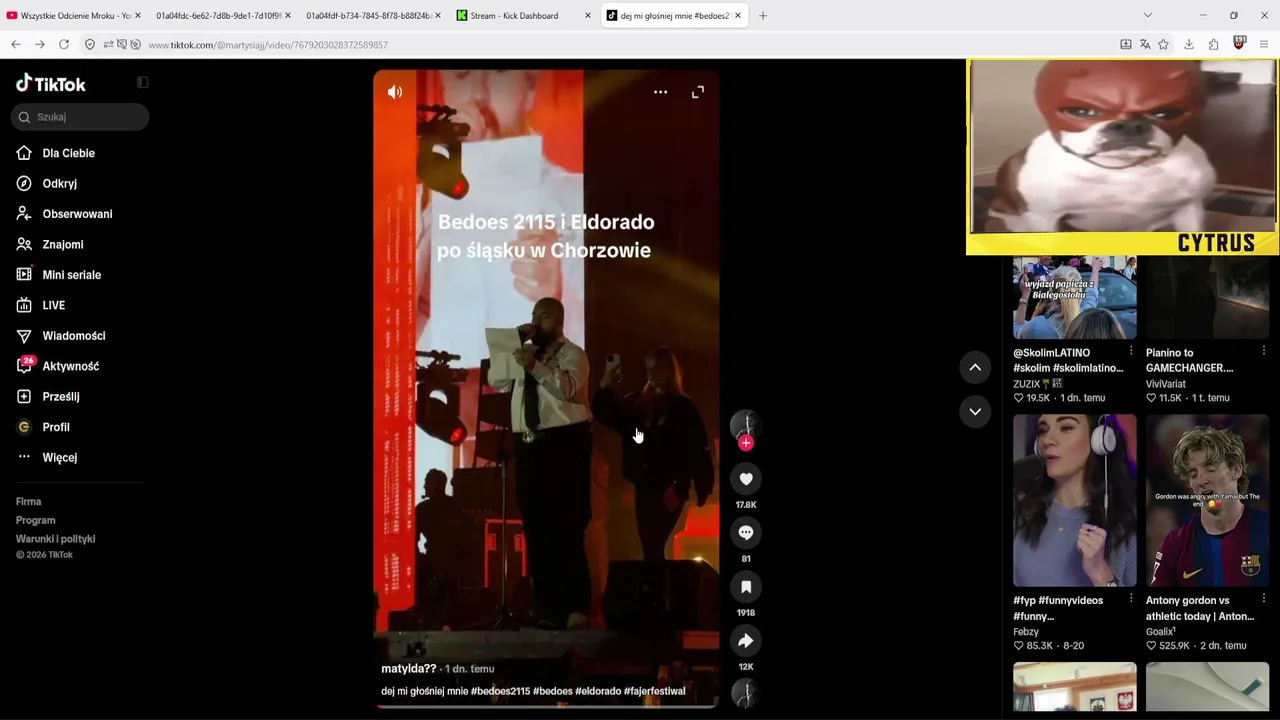The width and height of the screenshot is (1280, 720).
Task: Open the Antony gordon vs athletic thumbnail
Action: point(1207,500)
